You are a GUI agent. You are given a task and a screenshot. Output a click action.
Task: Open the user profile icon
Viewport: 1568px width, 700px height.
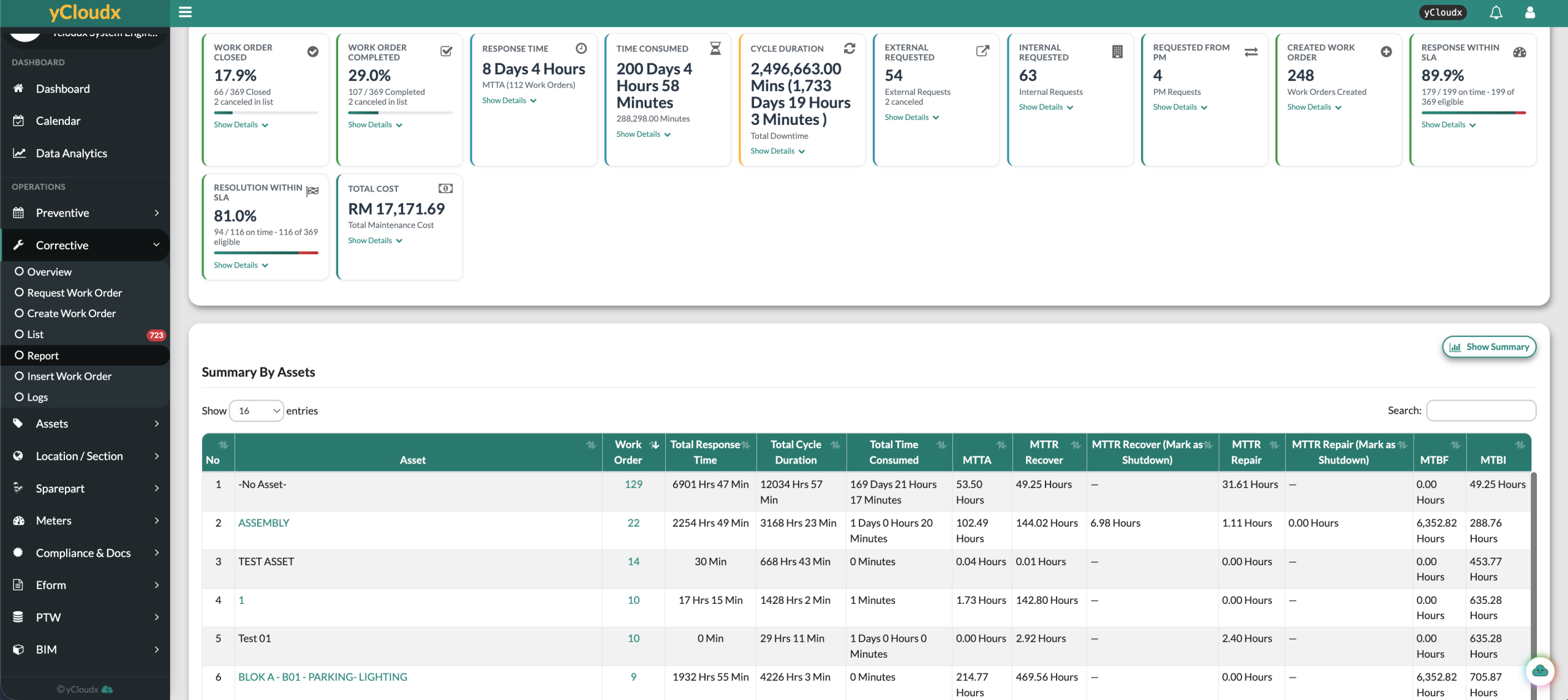coord(1530,12)
